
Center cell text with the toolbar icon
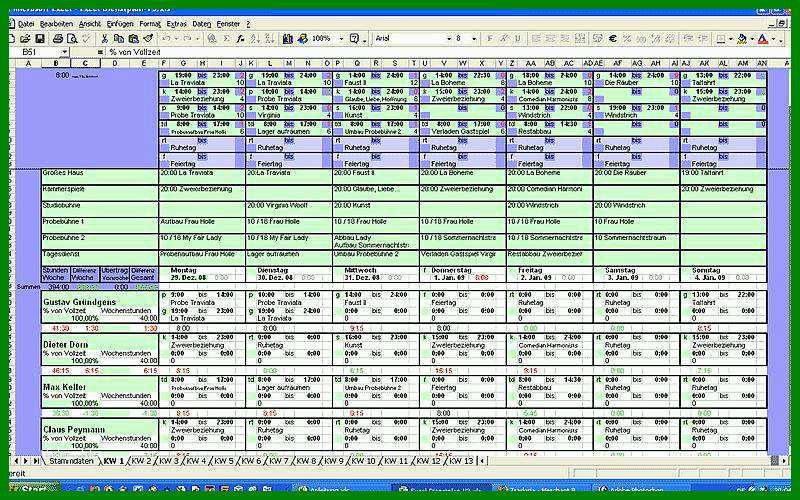tap(551, 39)
